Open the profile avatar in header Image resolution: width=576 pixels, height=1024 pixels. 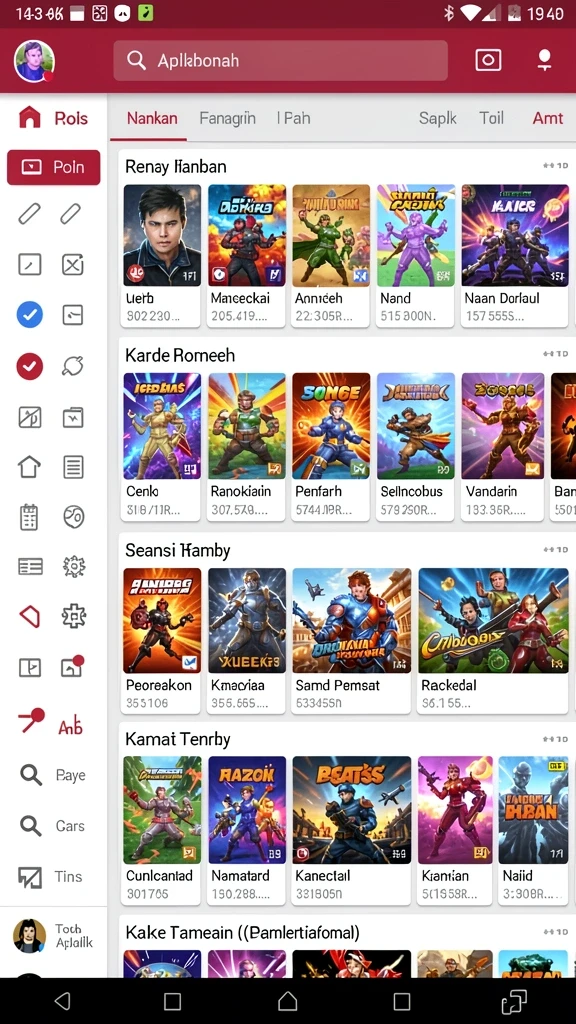(34, 61)
